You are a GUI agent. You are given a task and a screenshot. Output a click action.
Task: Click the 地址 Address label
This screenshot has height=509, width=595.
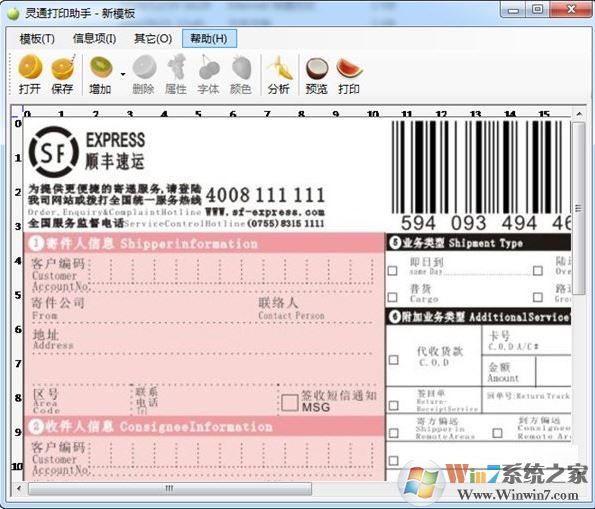53,339
